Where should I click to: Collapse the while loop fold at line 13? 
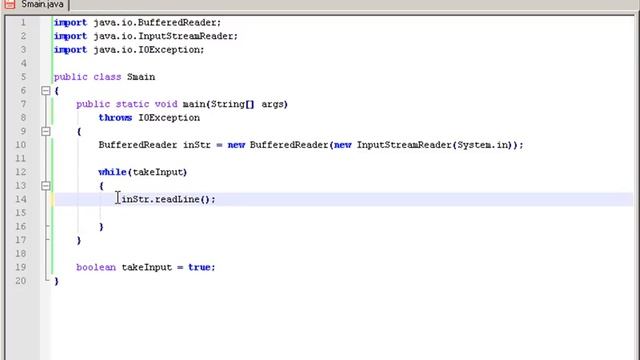click(46, 186)
